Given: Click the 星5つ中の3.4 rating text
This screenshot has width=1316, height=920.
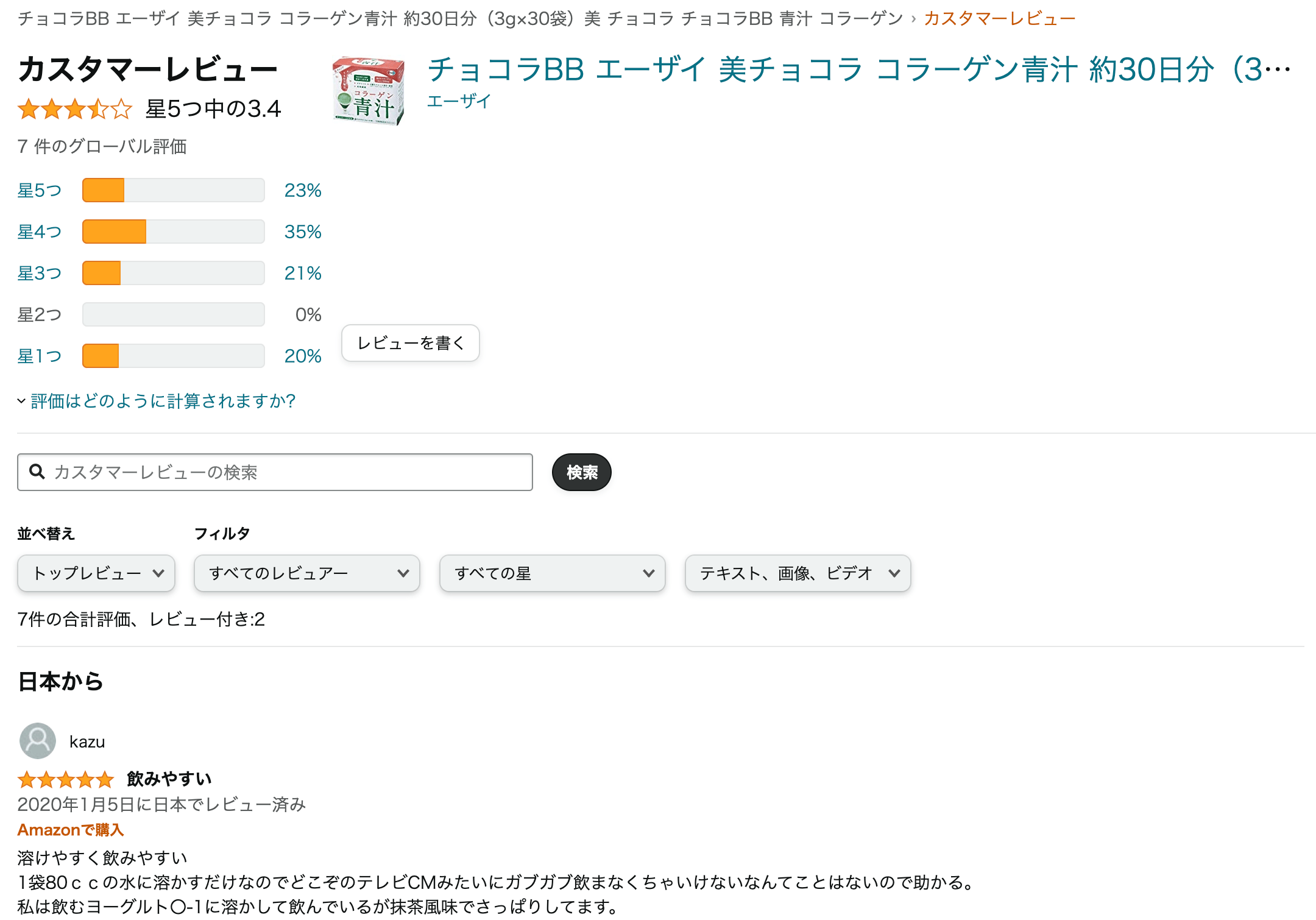Looking at the screenshot, I should 213,109.
